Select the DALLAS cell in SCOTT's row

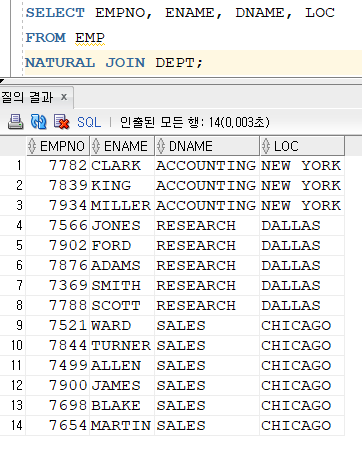[x=302, y=305]
